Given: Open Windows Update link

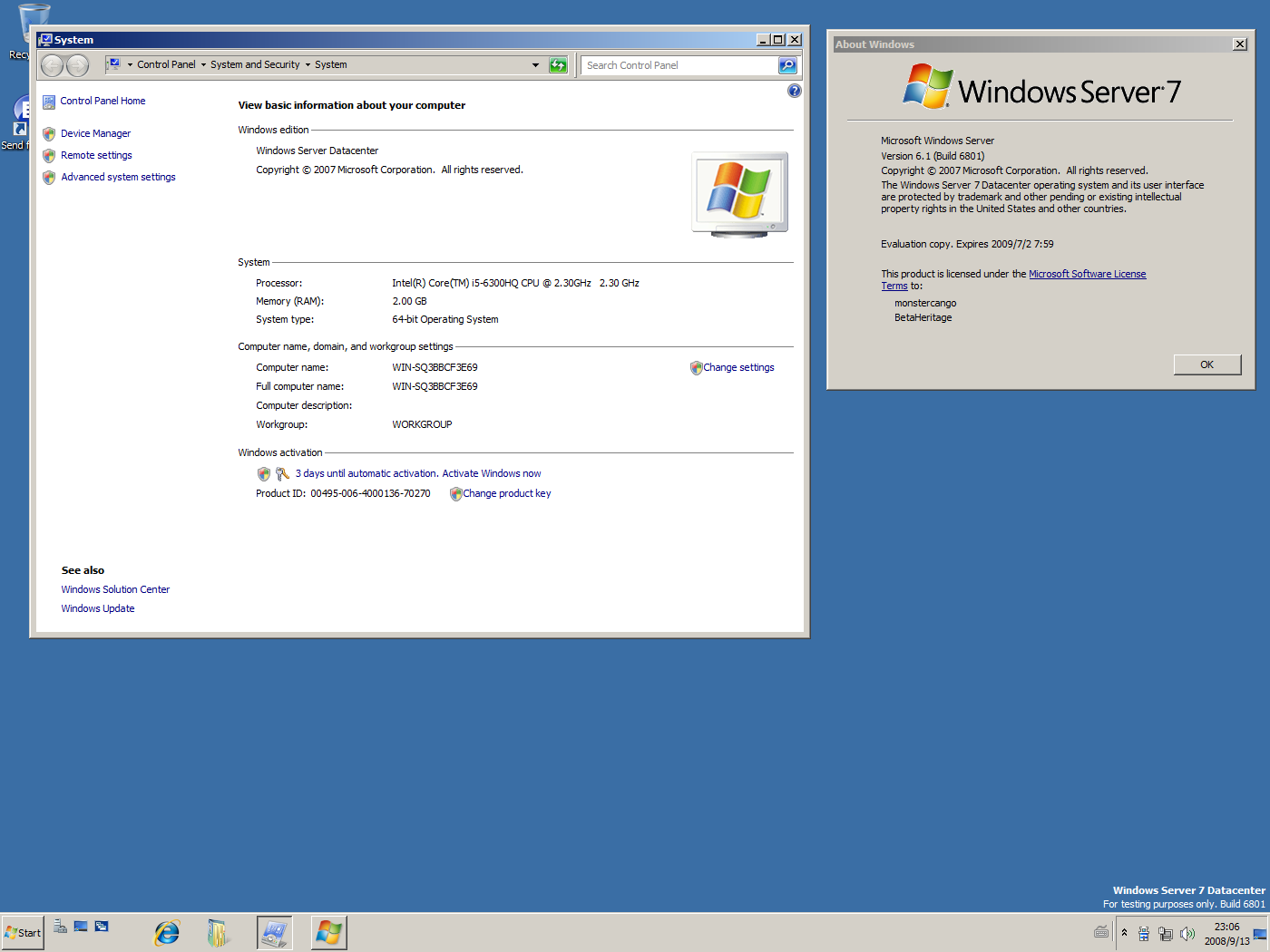Looking at the screenshot, I should click(x=98, y=609).
